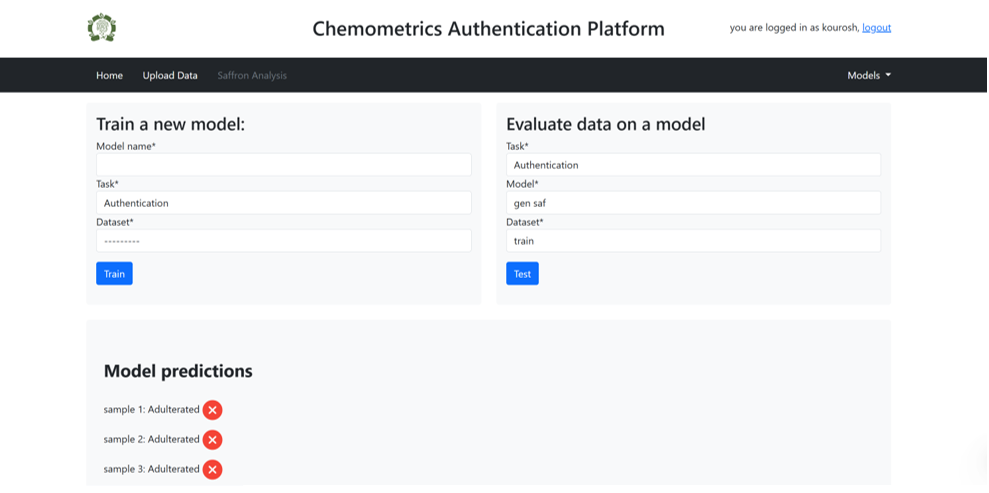The image size is (989, 493).
Task: Open the Dataset dropdown showing train
Action: point(692,241)
